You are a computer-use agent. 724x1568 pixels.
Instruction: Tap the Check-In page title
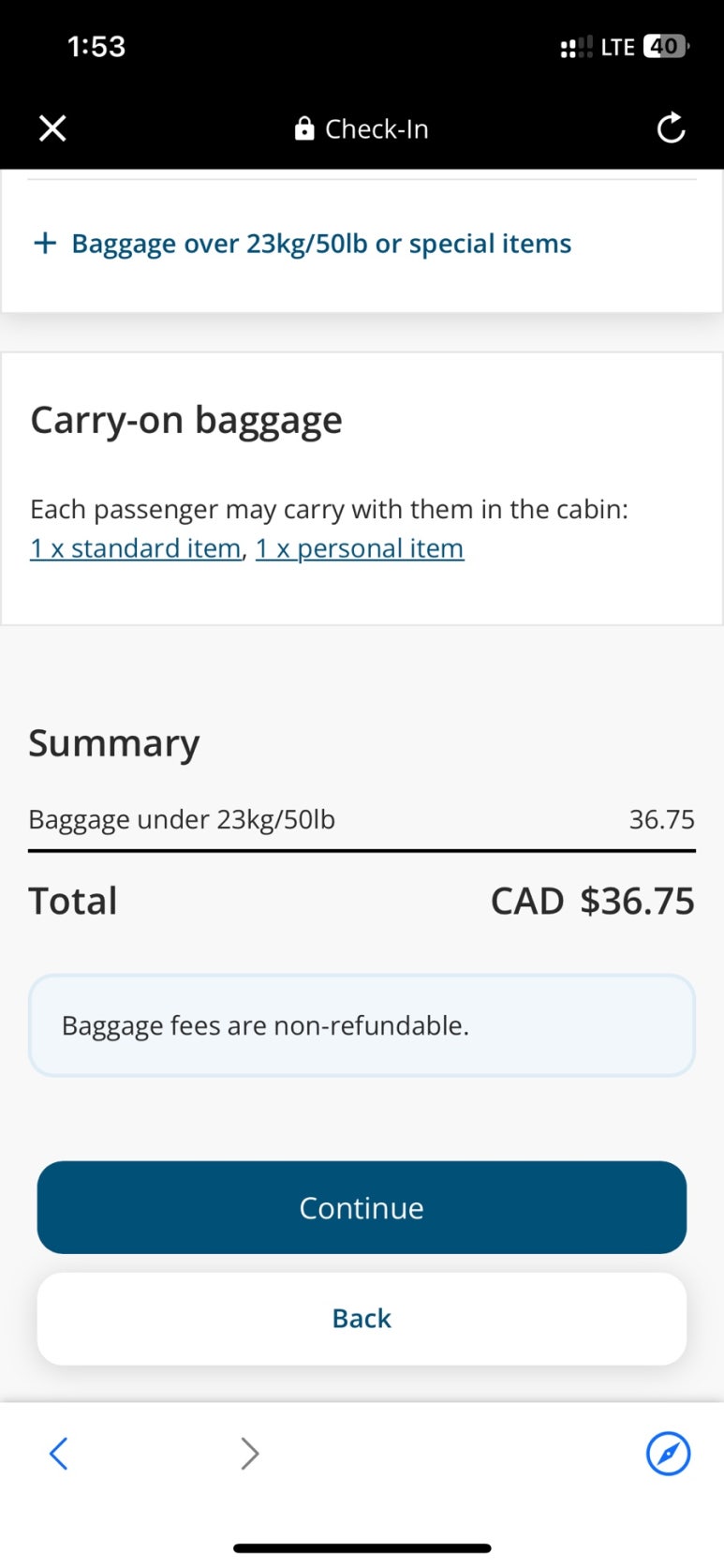[377, 128]
